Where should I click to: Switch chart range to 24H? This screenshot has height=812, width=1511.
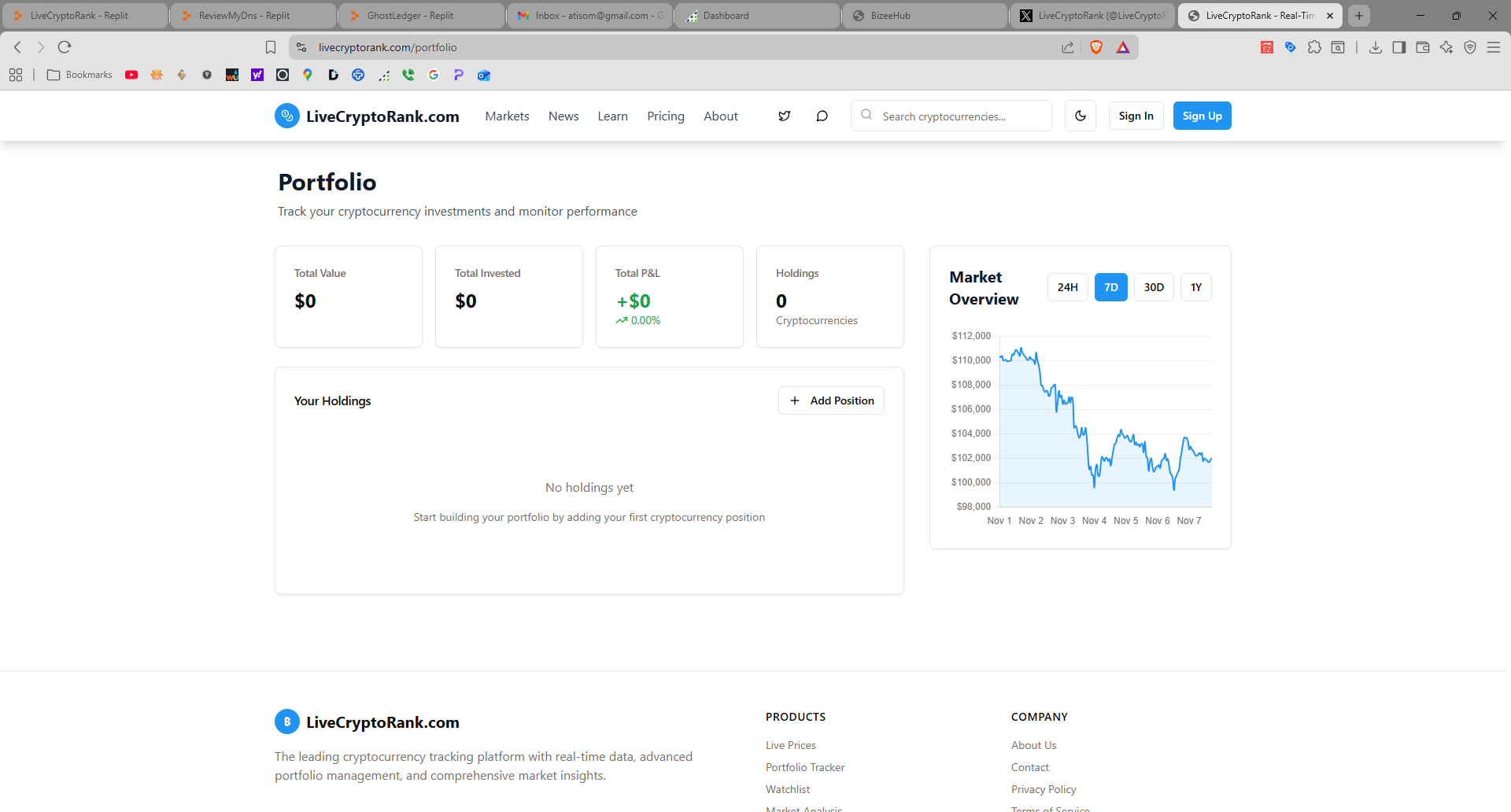point(1067,287)
